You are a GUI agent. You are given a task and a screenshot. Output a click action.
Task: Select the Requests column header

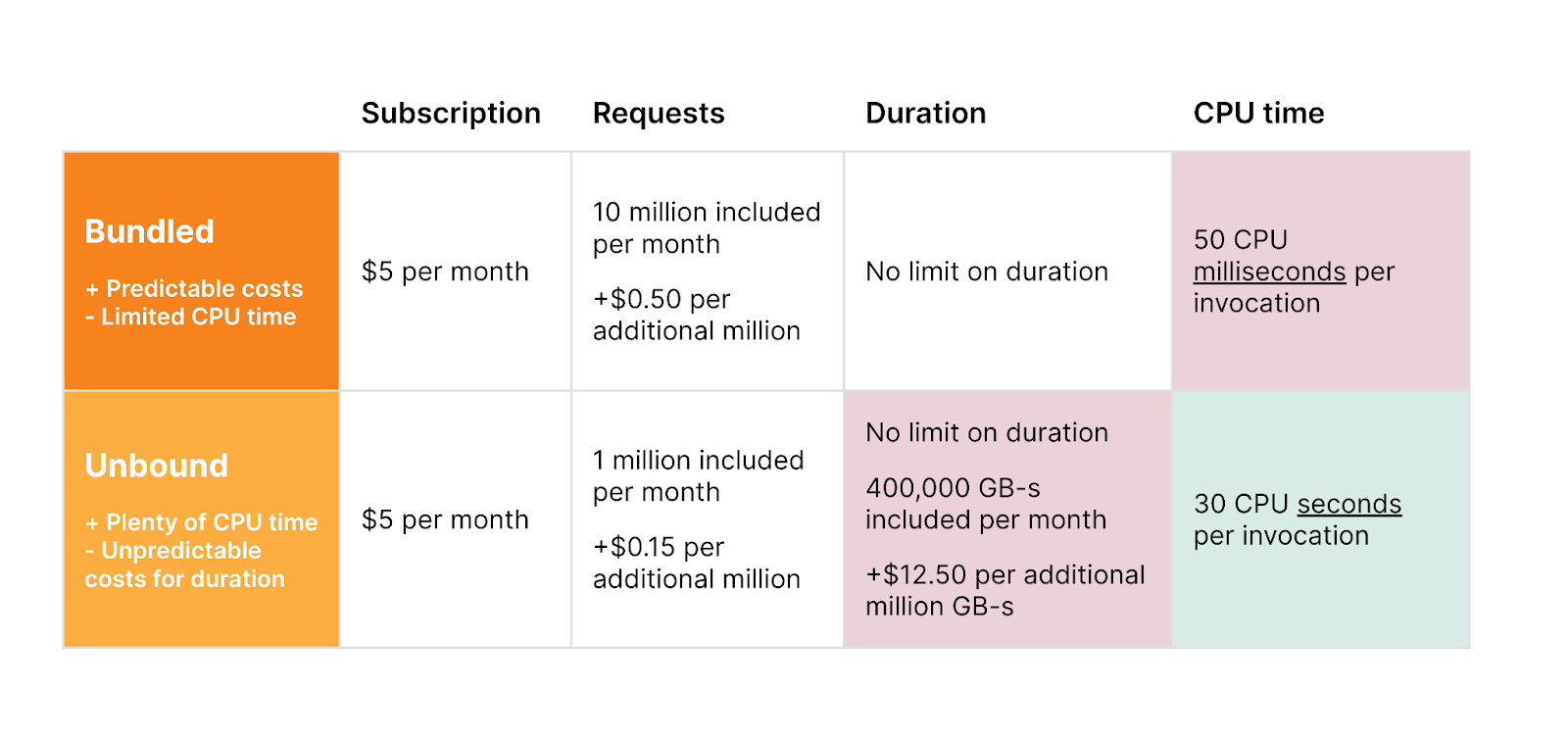pos(659,114)
